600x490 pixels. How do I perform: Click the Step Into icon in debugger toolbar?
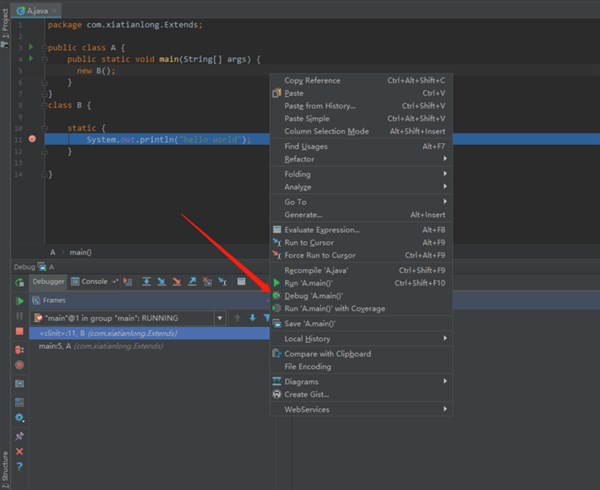pyautogui.click(x=163, y=282)
